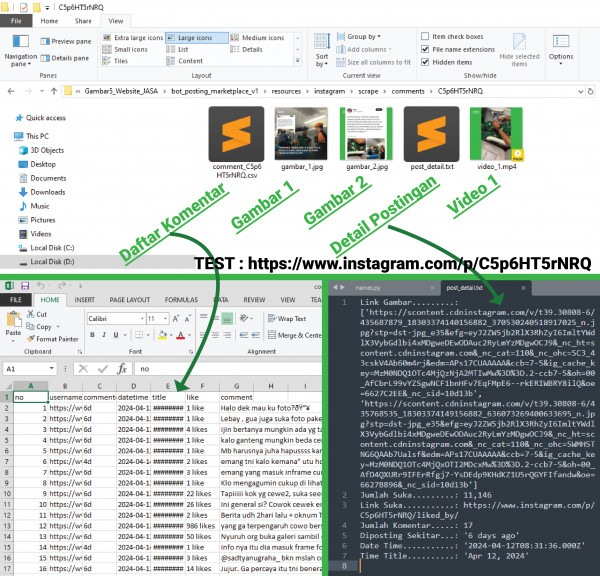Switch to the names.py tab in Sublime
This screenshot has height=576, width=600.
(368, 288)
